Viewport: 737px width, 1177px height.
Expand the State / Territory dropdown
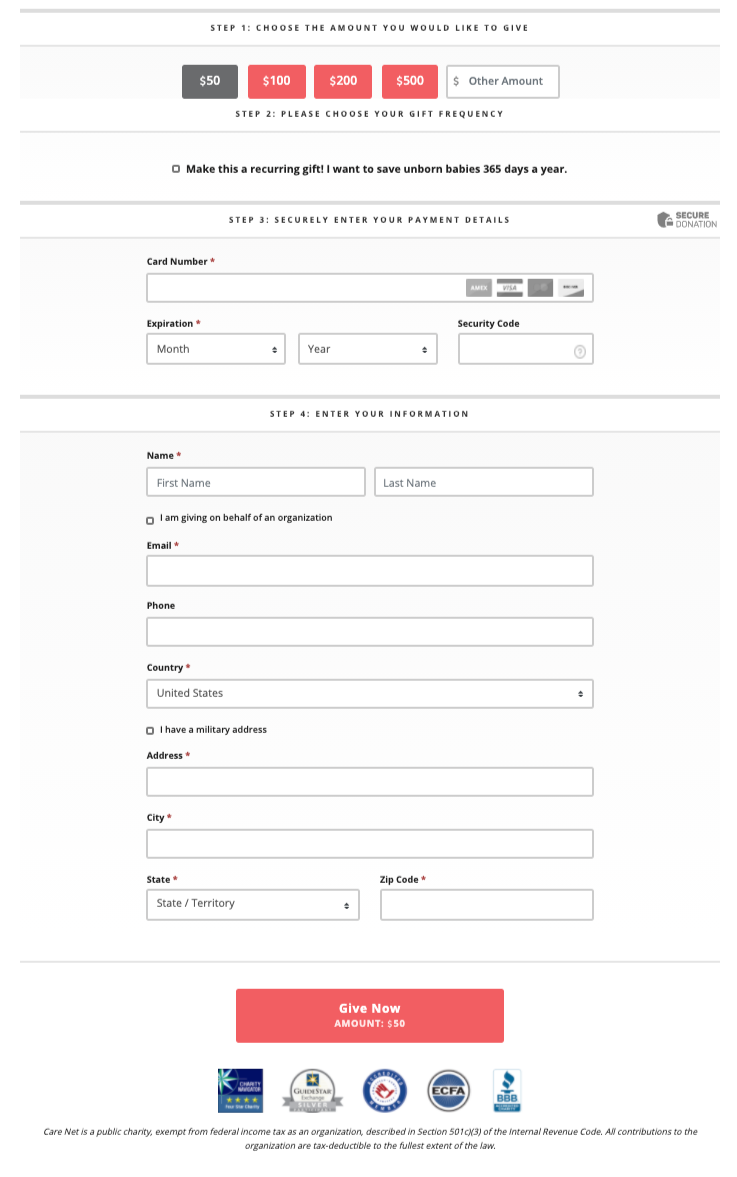click(253, 904)
